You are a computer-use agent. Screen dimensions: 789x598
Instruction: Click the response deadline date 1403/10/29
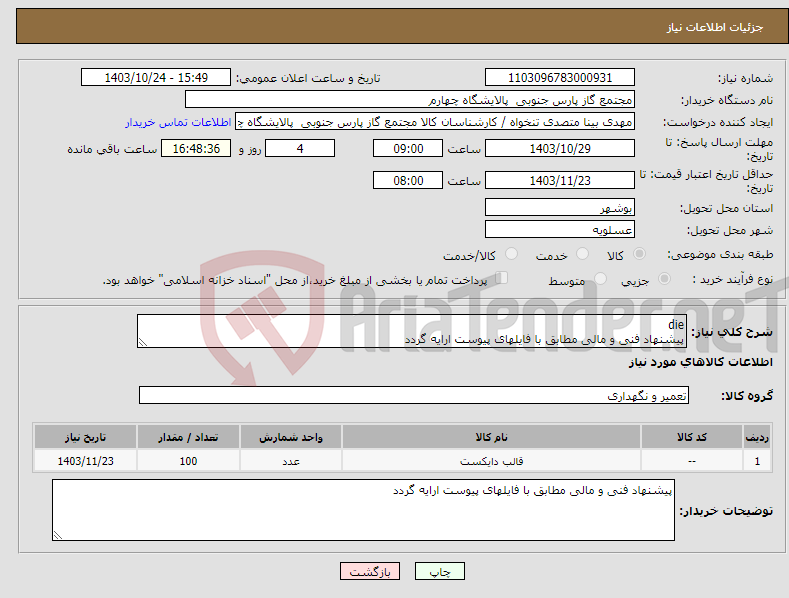560,148
